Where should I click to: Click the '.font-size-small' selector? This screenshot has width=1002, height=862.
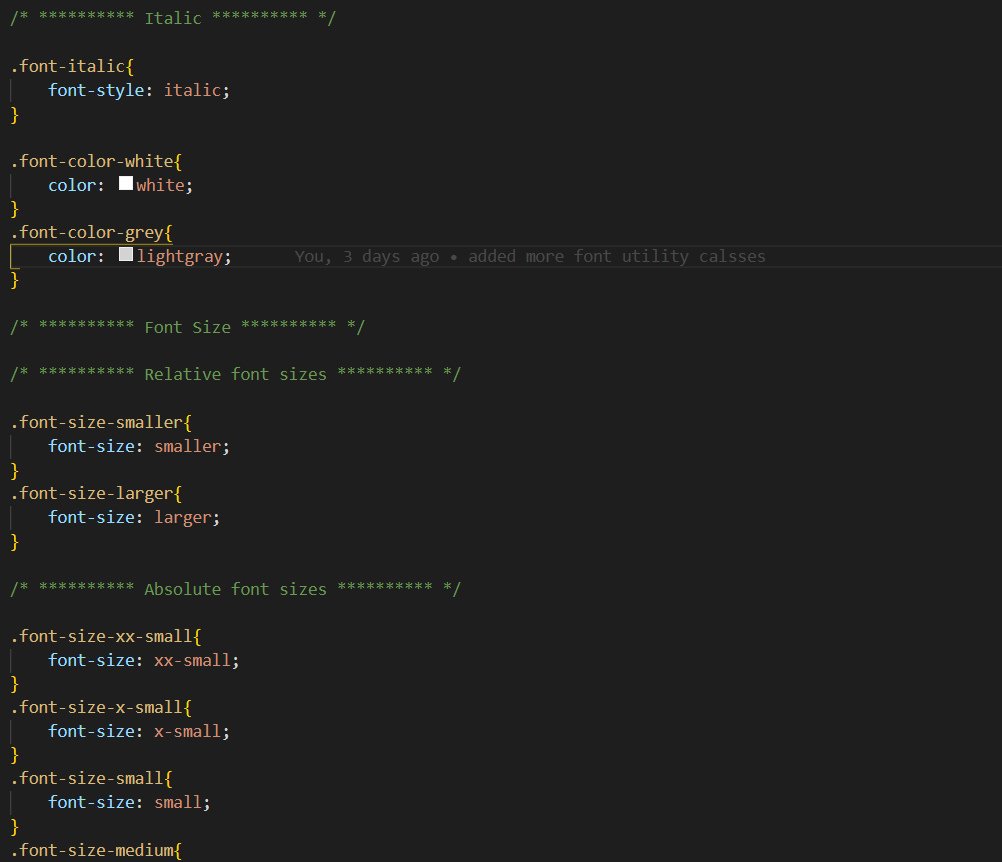tap(87, 778)
